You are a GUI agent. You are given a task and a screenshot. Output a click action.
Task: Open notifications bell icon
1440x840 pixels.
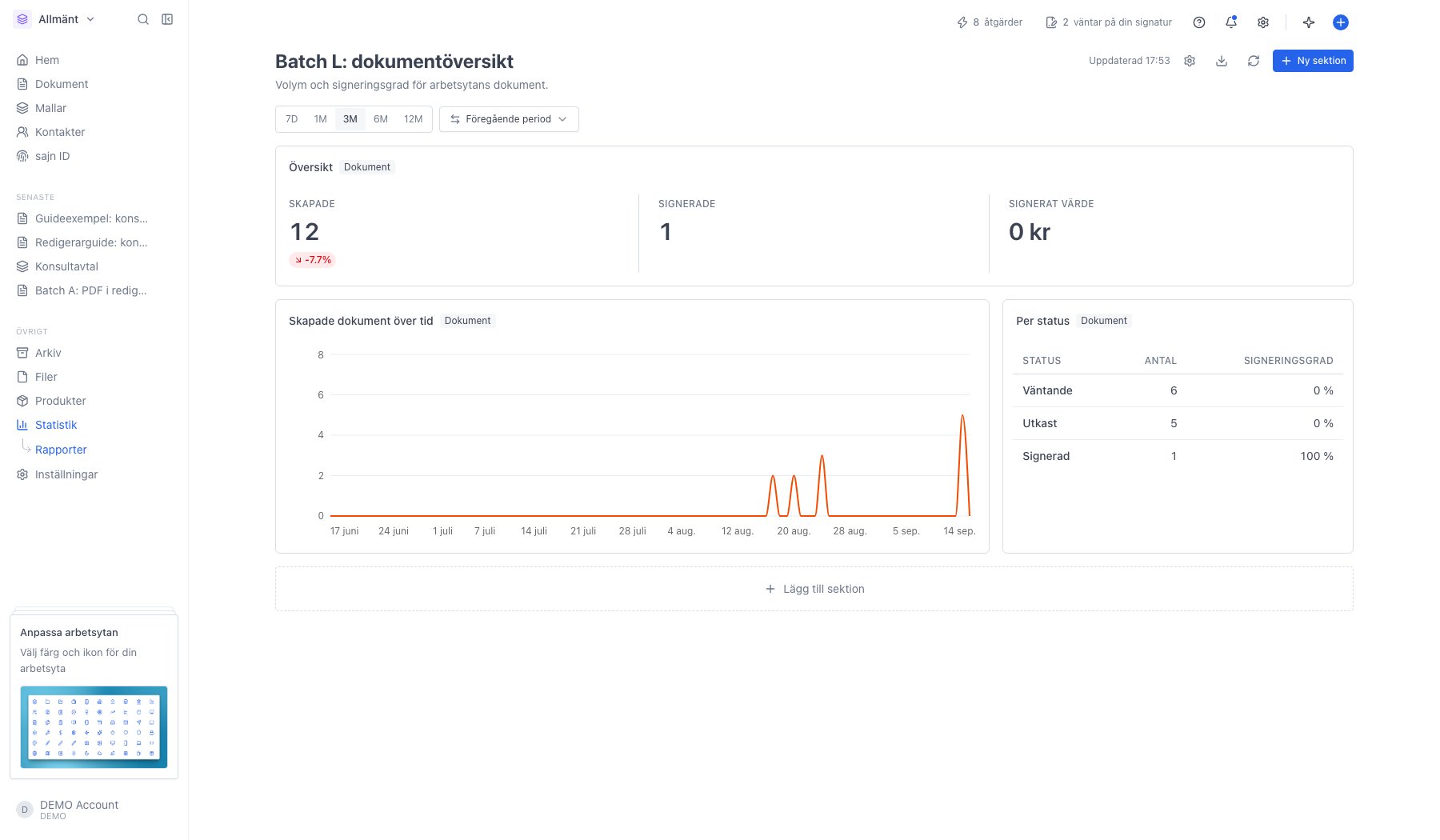[x=1231, y=22]
